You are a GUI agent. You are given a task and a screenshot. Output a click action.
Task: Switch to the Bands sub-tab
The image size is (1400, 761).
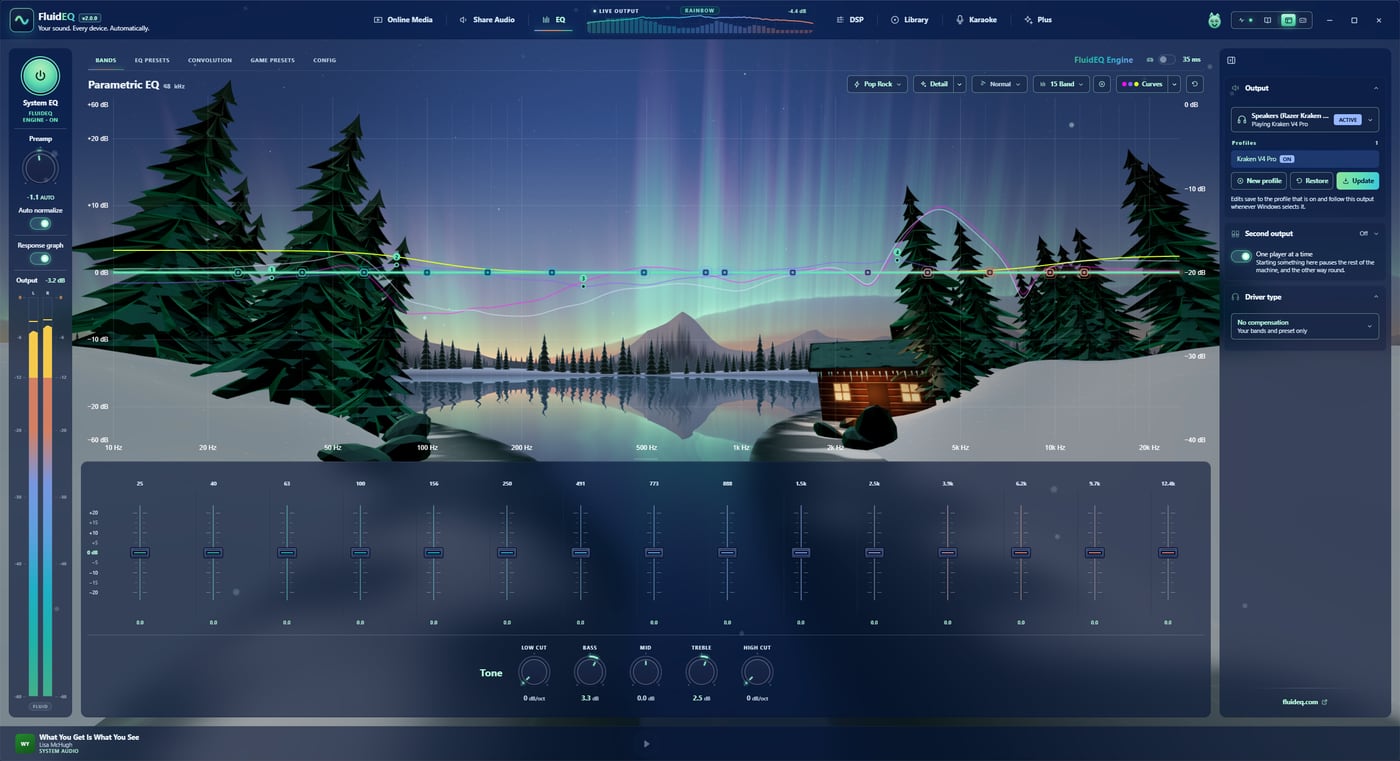click(106, 60)
